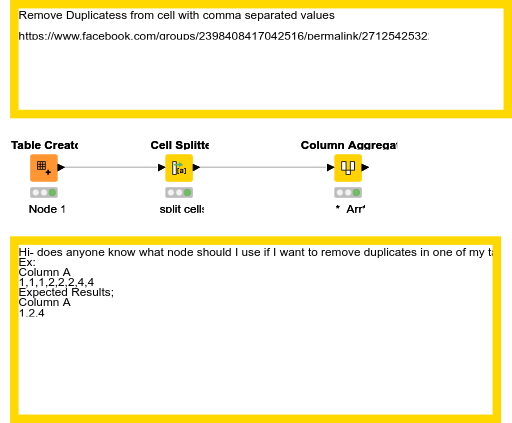Viewport: 512px width, 423px height.
Task: Click the 'Table Creator' node title
Action: tap(44, 145)
